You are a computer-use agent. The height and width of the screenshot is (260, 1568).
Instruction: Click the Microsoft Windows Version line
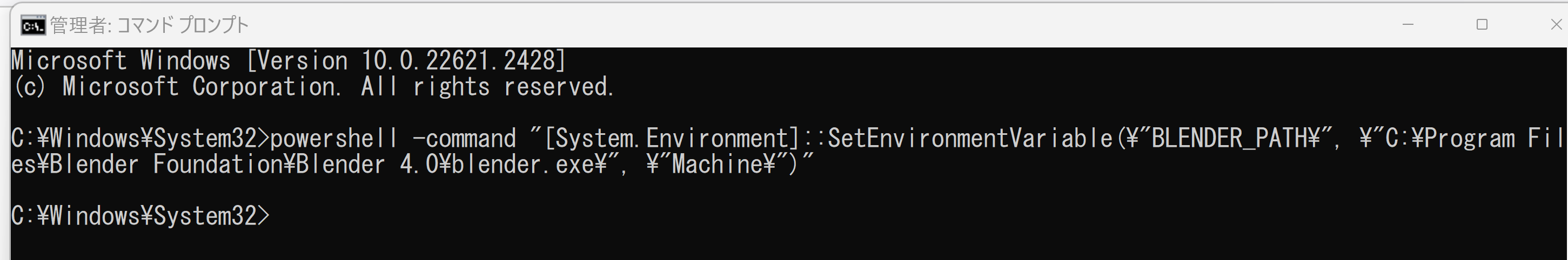pyautogui.click(x=289, y=61)
